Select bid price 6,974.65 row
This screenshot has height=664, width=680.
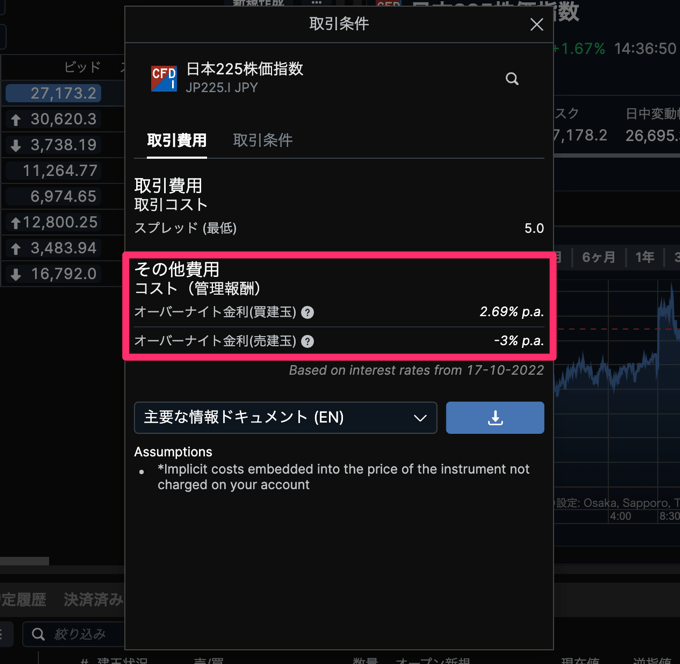pyautogui.click(x=53, y=196)
